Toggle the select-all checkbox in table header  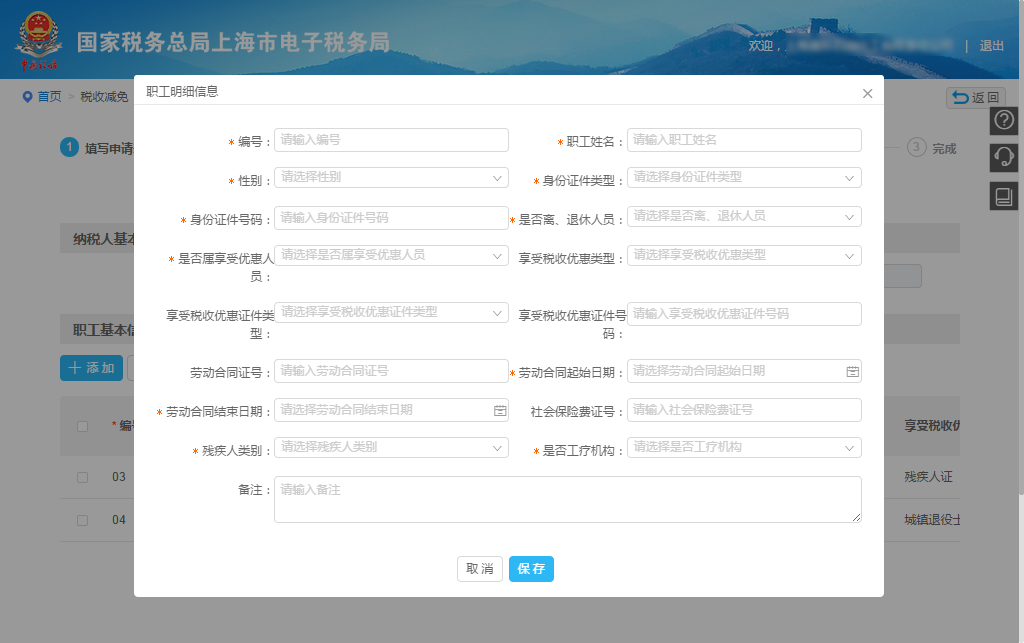[x=82, y=425]
